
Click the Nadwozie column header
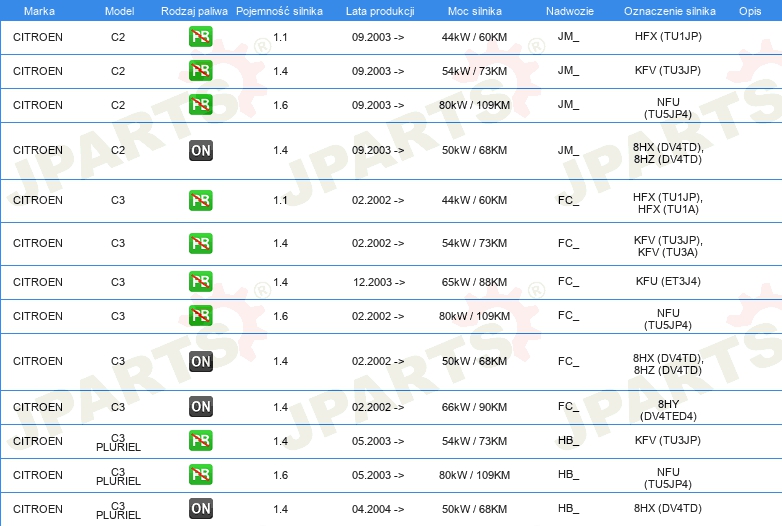point(570,11)
